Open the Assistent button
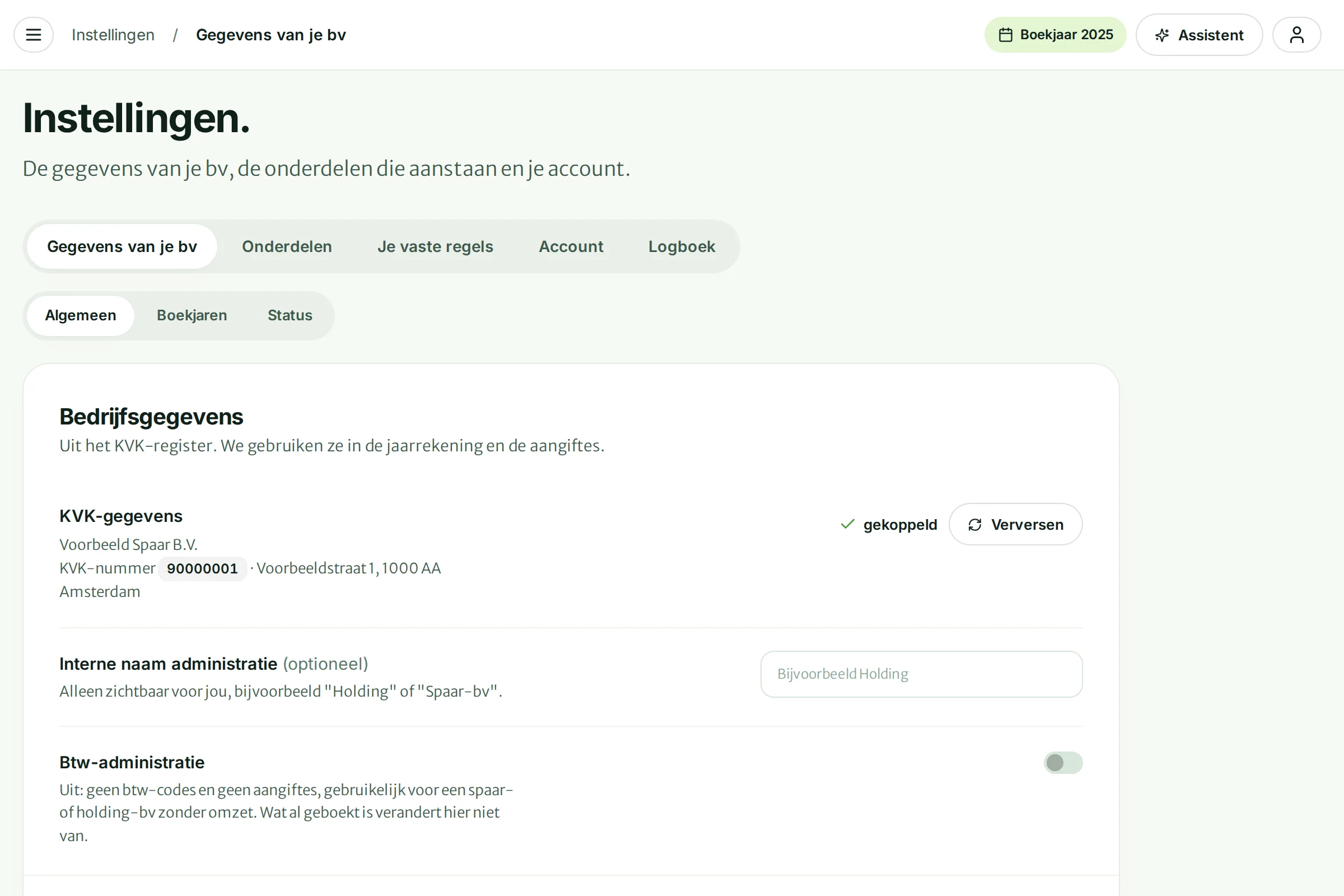The height and width of the screenshot is (896, 1344). tap(1199, 35)
